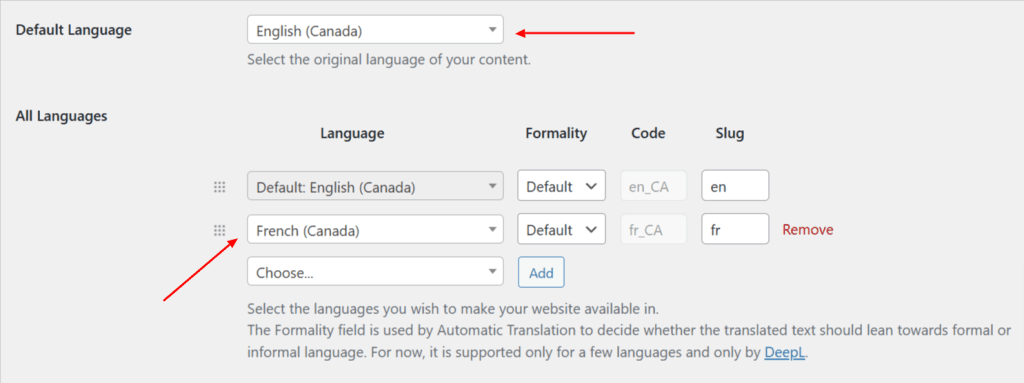The height and width of the screenshot is (383, 1024).
Task: Click the en_CA code field
Action: tap(653, 186)
